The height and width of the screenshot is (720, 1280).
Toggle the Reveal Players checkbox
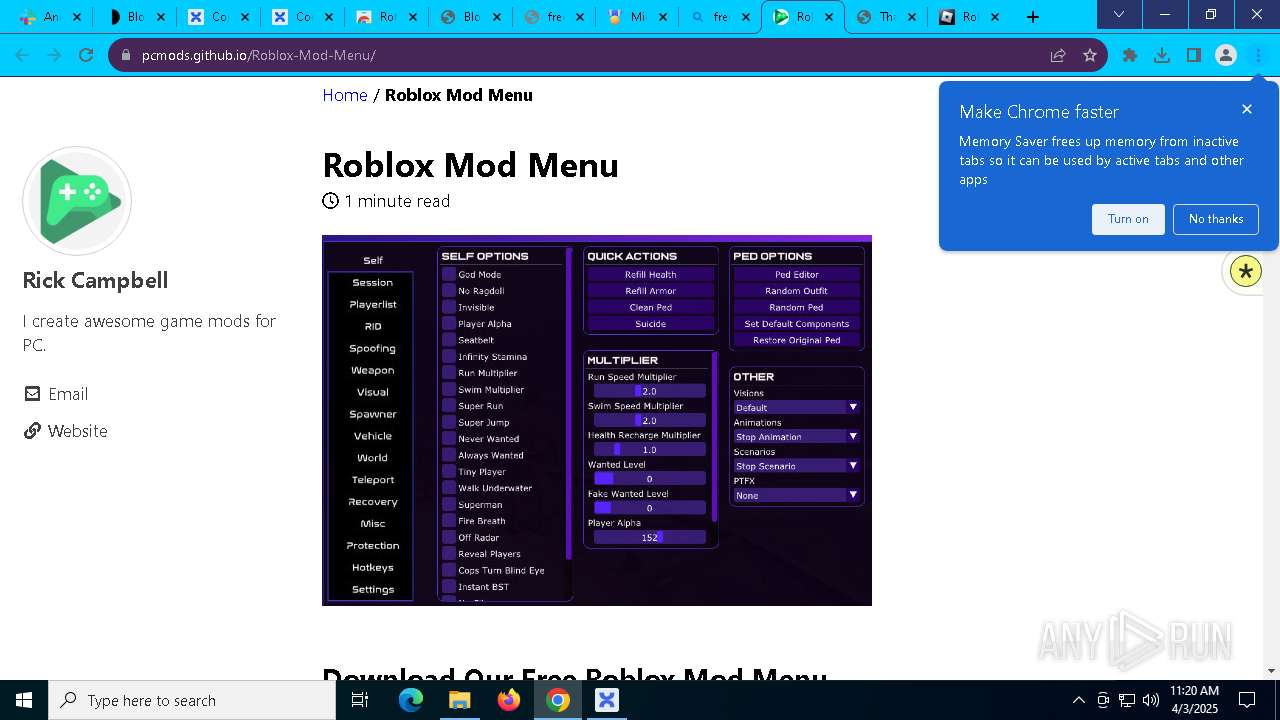[449, 553]
